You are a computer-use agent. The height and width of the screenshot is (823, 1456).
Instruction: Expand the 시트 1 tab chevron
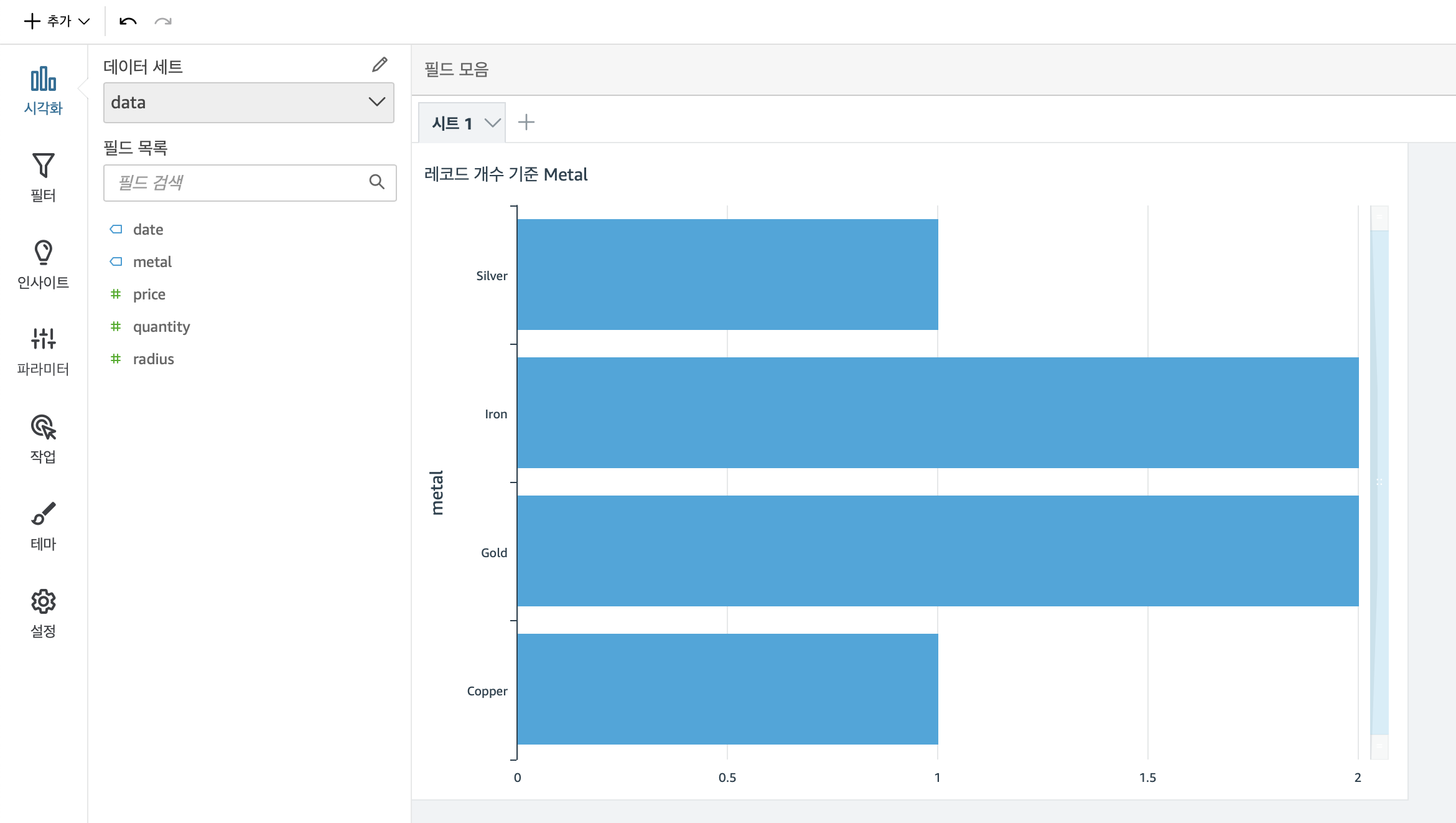[x=492, y=123]
